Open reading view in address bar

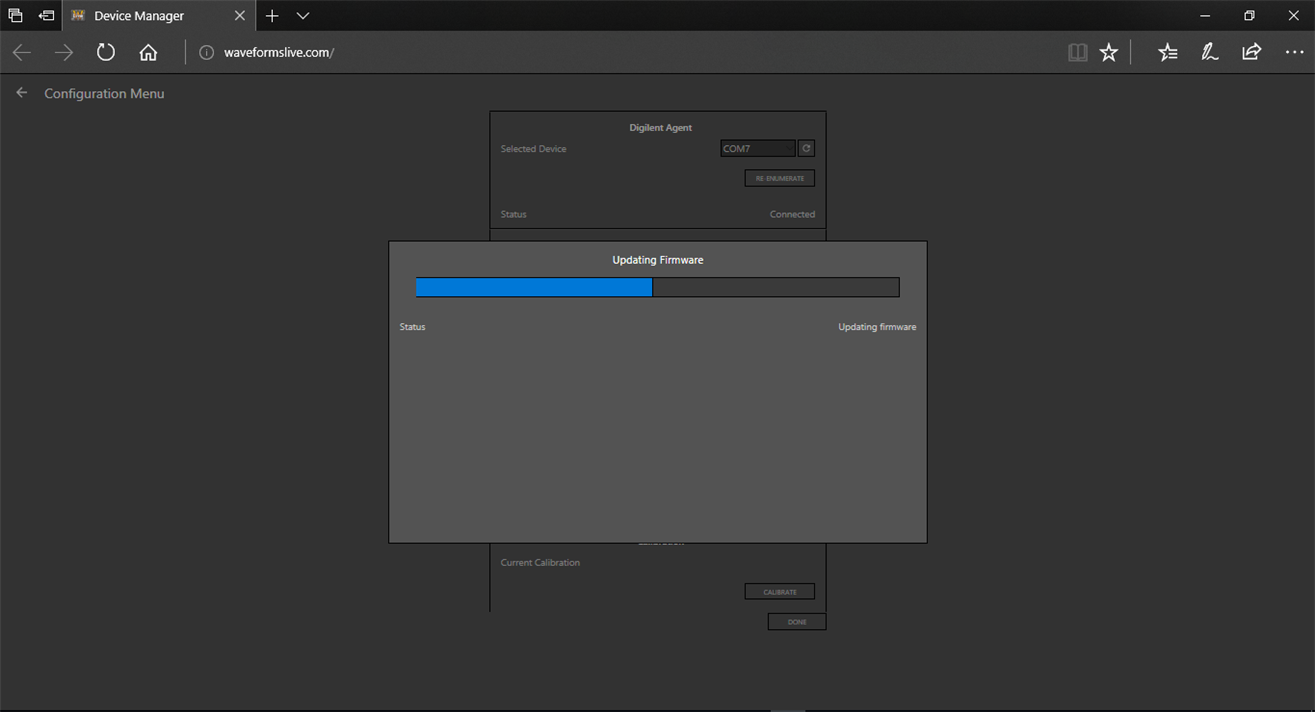pyautogui.click(x=1077, y=53)
